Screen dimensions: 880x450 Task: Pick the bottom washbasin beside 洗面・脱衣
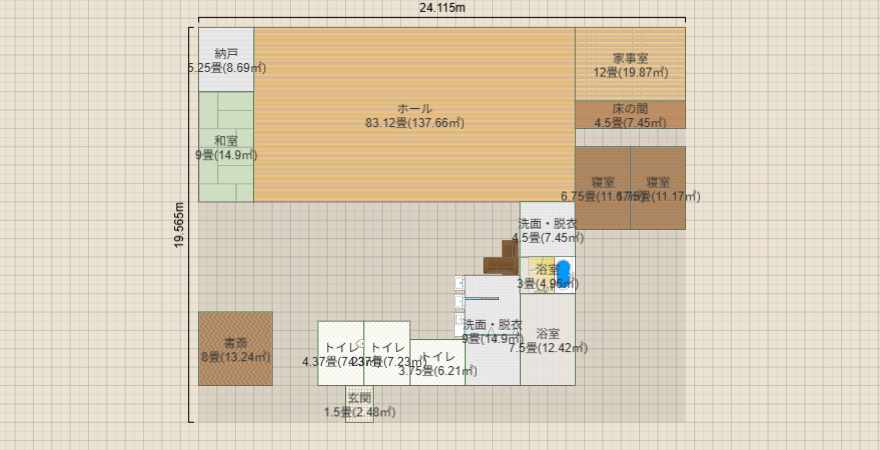(459, 324)
